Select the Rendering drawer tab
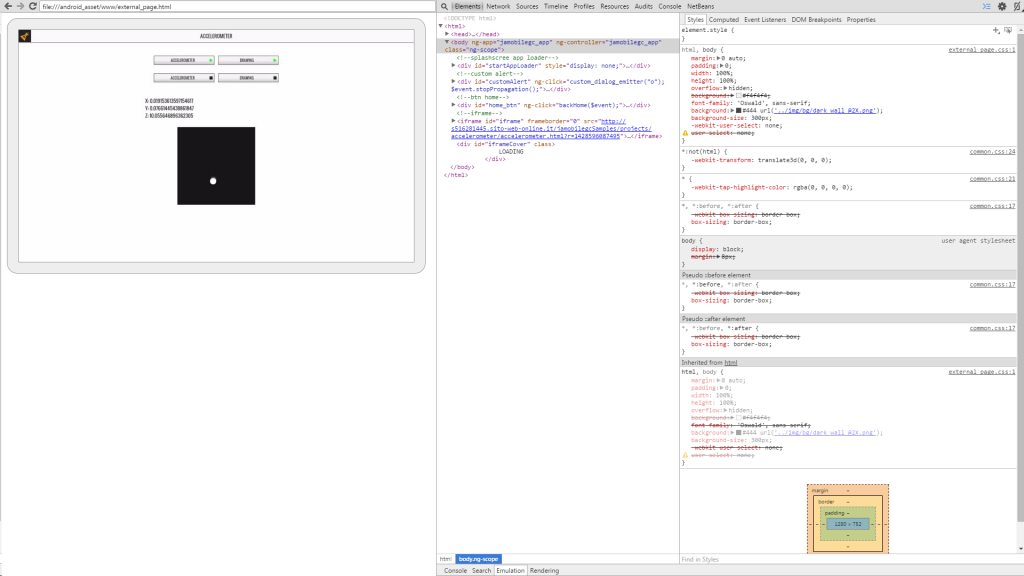Image resolution: width=1024 pixels, height=576 pixels. click(545, 570)
